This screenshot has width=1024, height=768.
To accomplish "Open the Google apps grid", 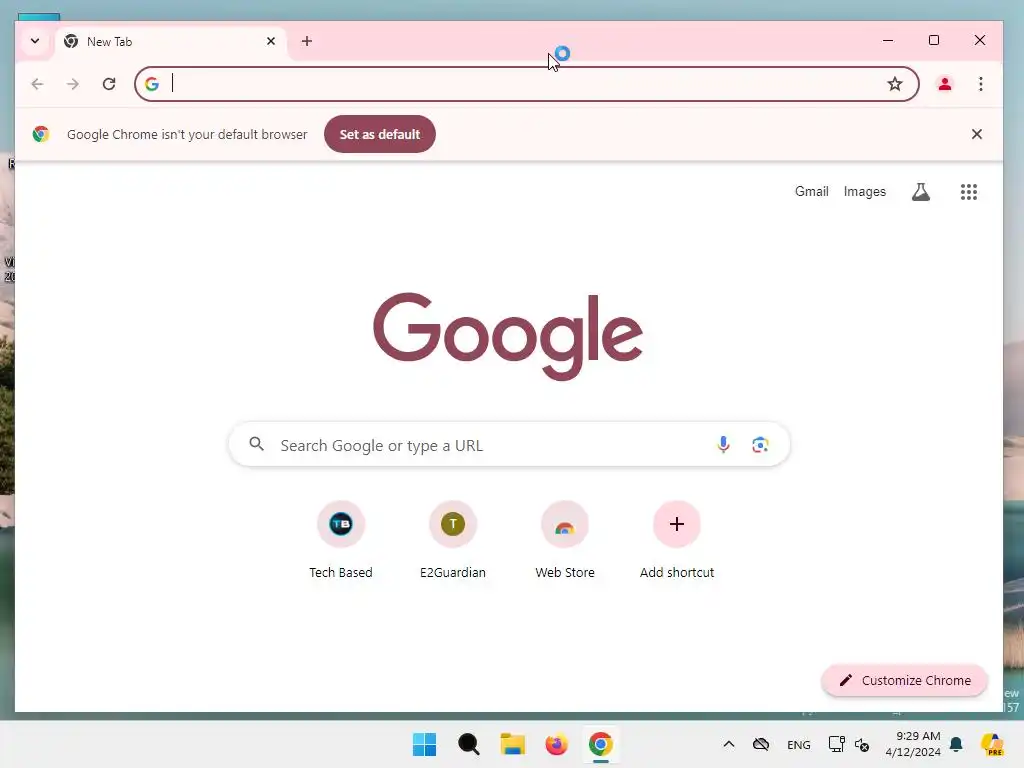I will point(968,191).
